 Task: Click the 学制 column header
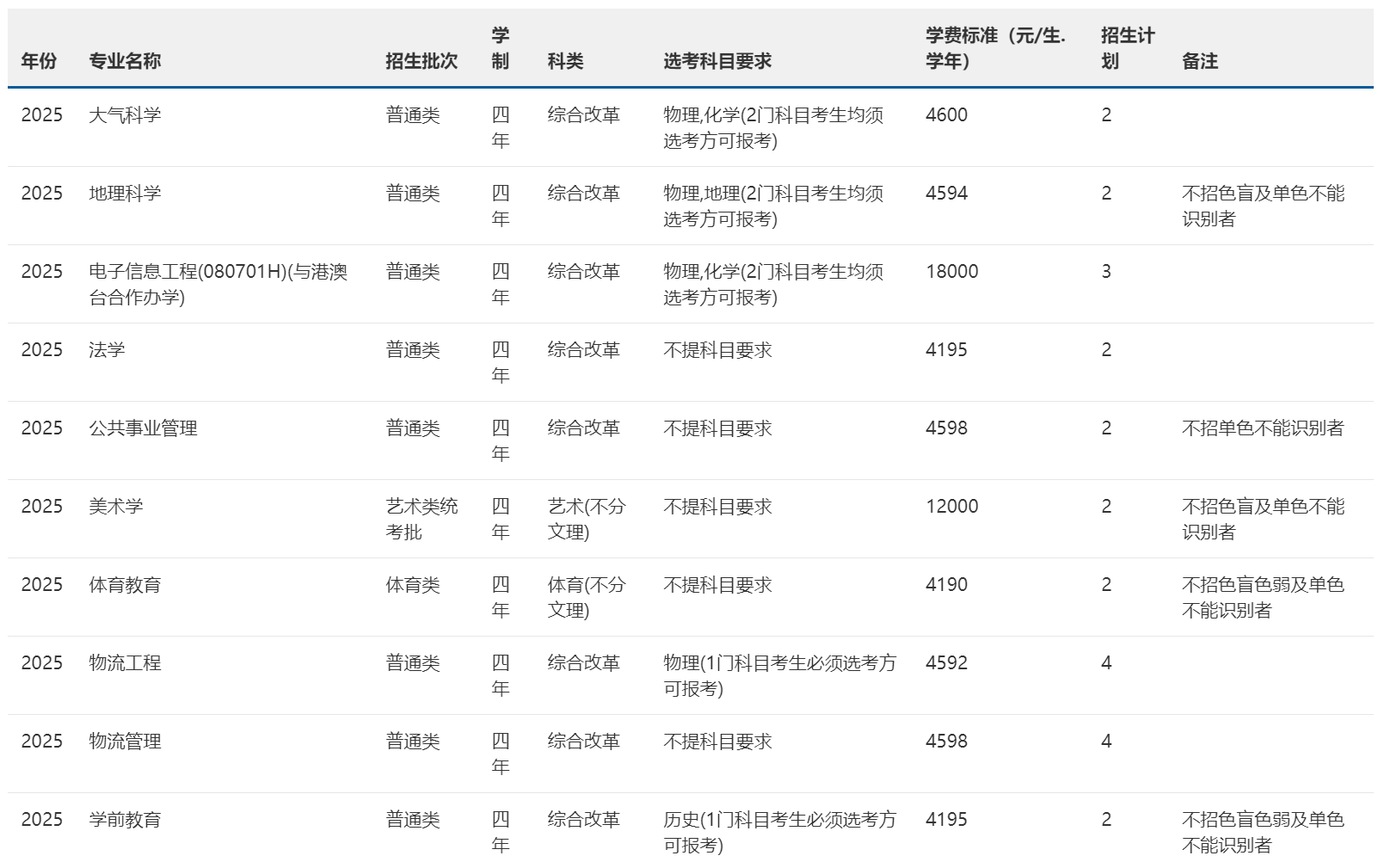point(497,47)
